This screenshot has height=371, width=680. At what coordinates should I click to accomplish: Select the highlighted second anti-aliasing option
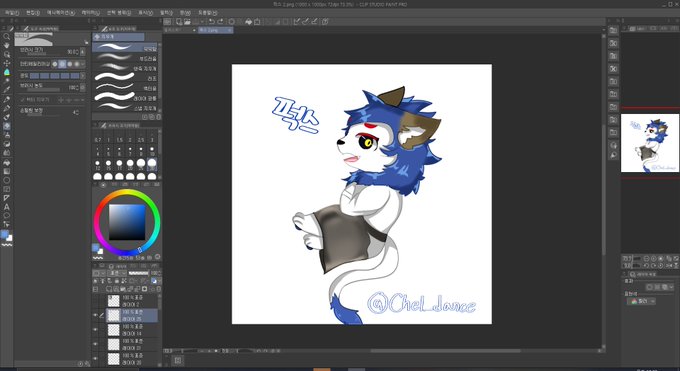point(62,64)
